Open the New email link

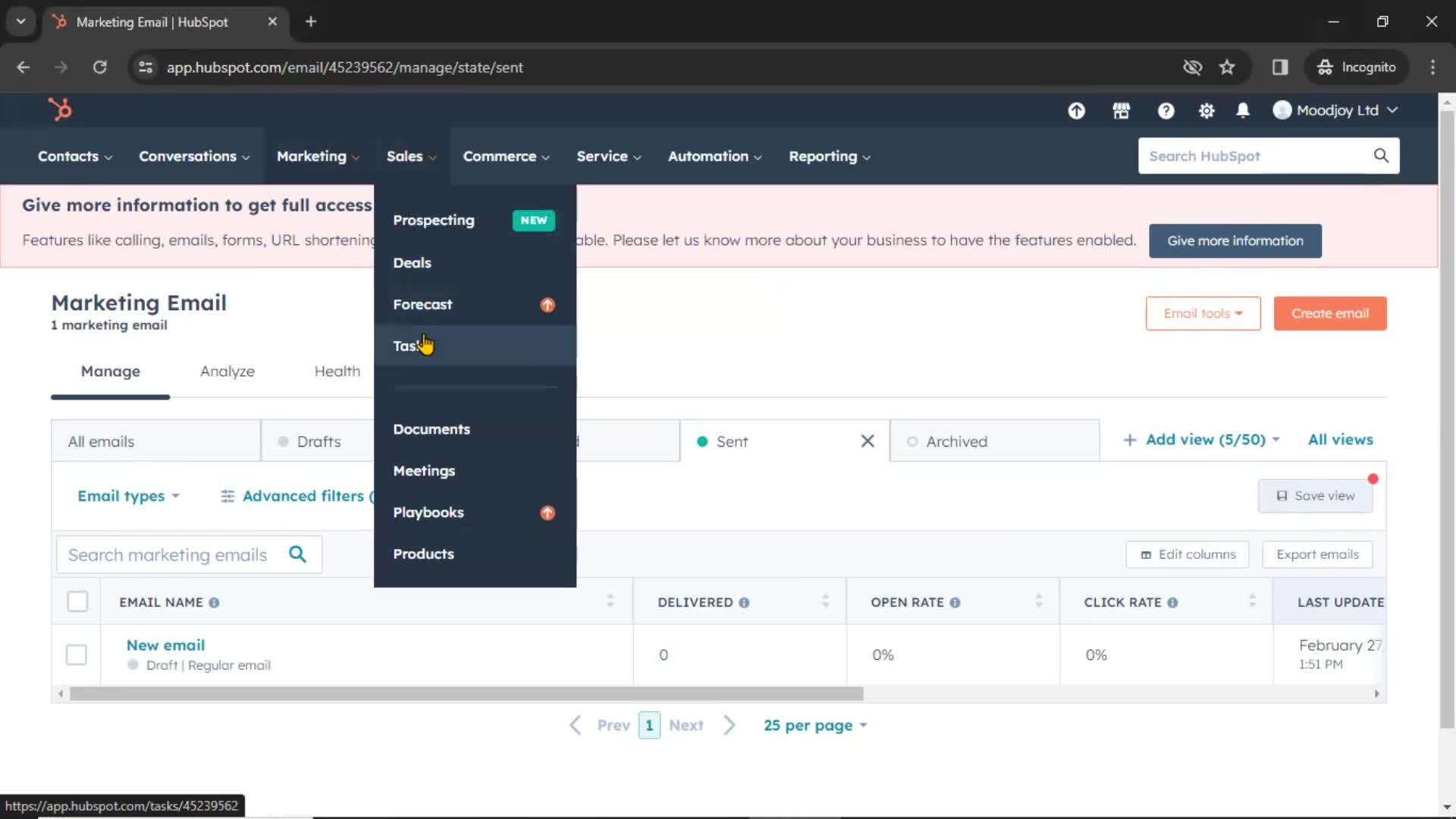165,645
